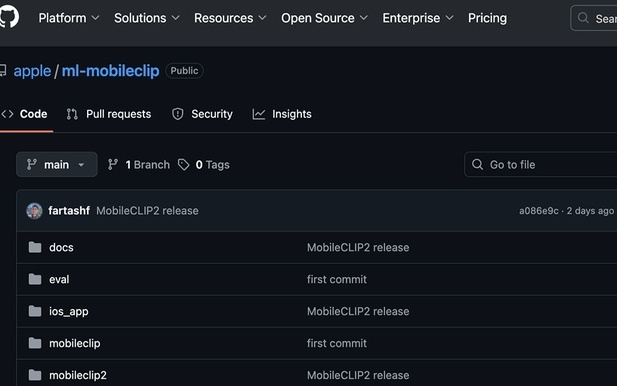The height and width of the screenshot is (386, 617).
Task: Click the tag icon beside Tags
Action: click(x=183, y=164)
